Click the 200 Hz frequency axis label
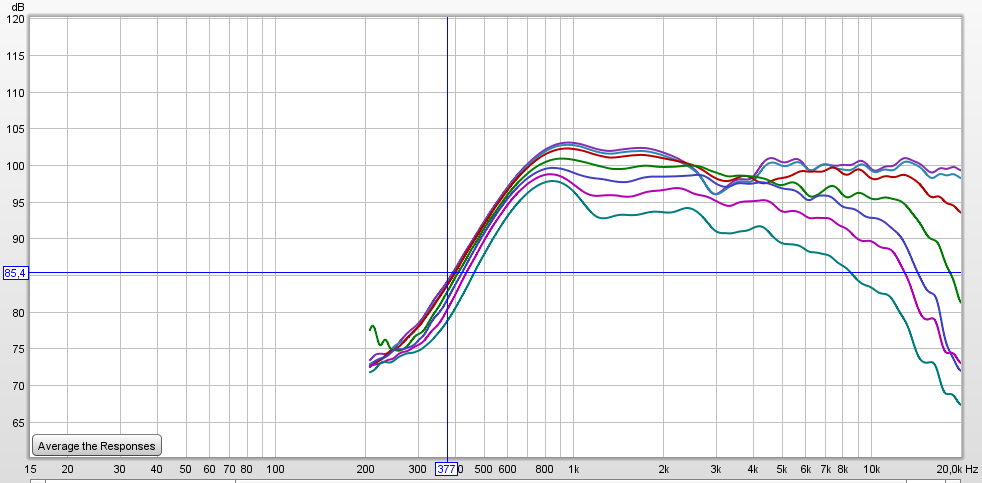The width and height of the screenshot is (982, 483). pyautogui.click(x=366, y=469)
